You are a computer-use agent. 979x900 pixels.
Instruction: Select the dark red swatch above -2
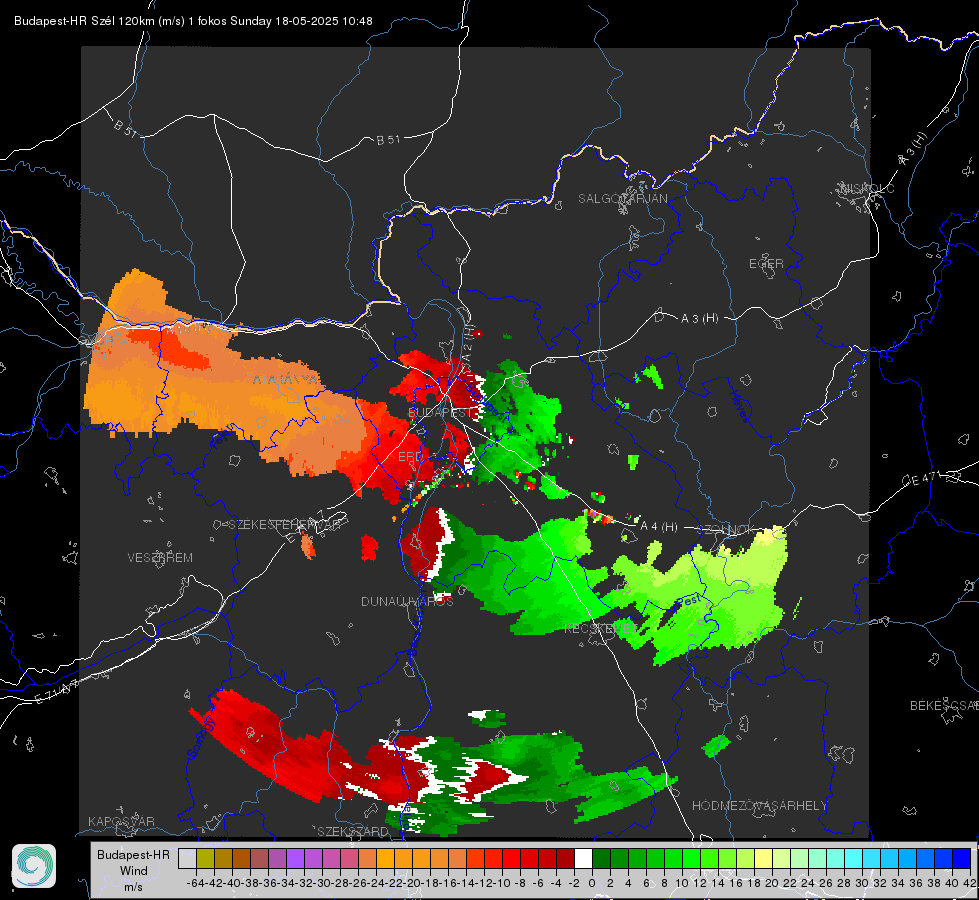(x=565, y=858)
